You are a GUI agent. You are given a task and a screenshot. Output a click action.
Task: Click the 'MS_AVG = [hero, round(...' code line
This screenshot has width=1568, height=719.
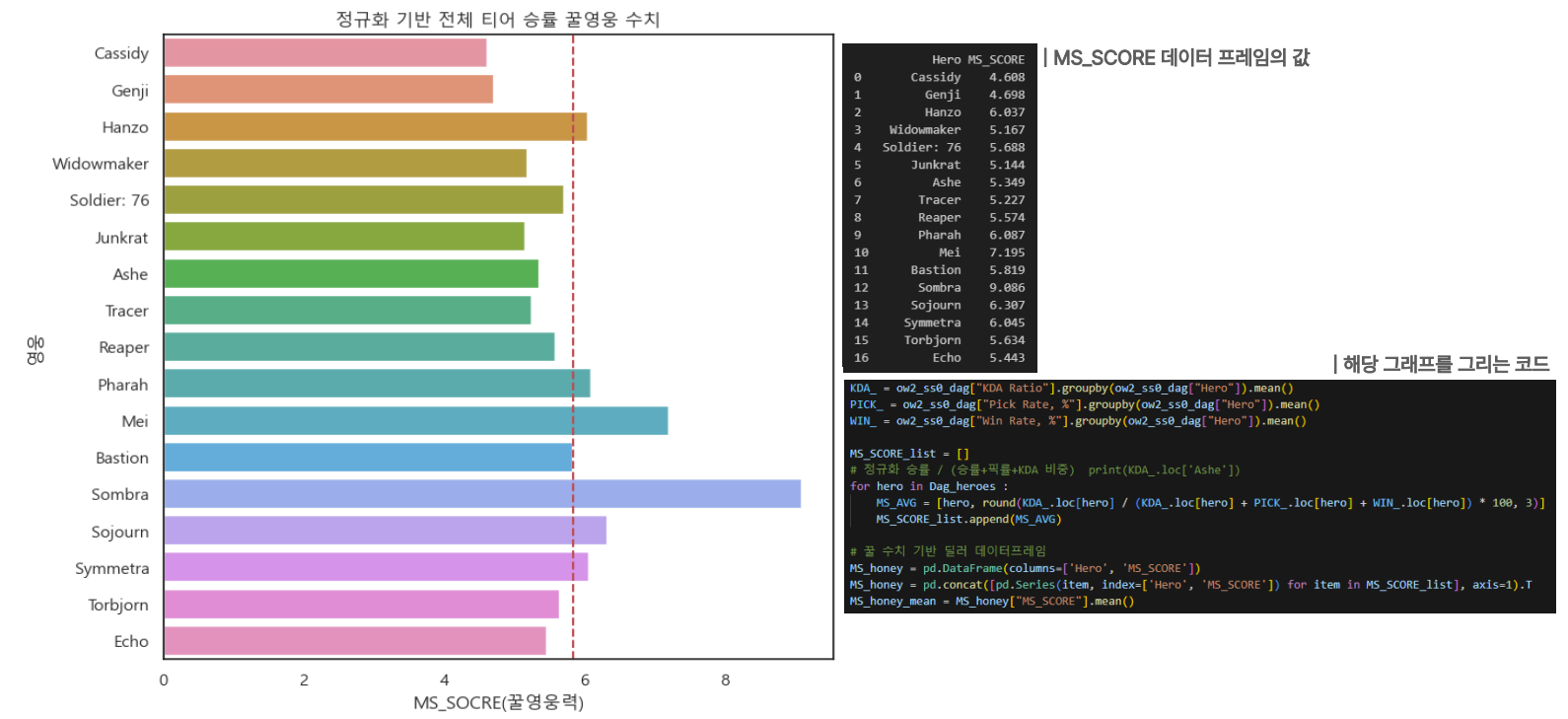[1210, 503]
